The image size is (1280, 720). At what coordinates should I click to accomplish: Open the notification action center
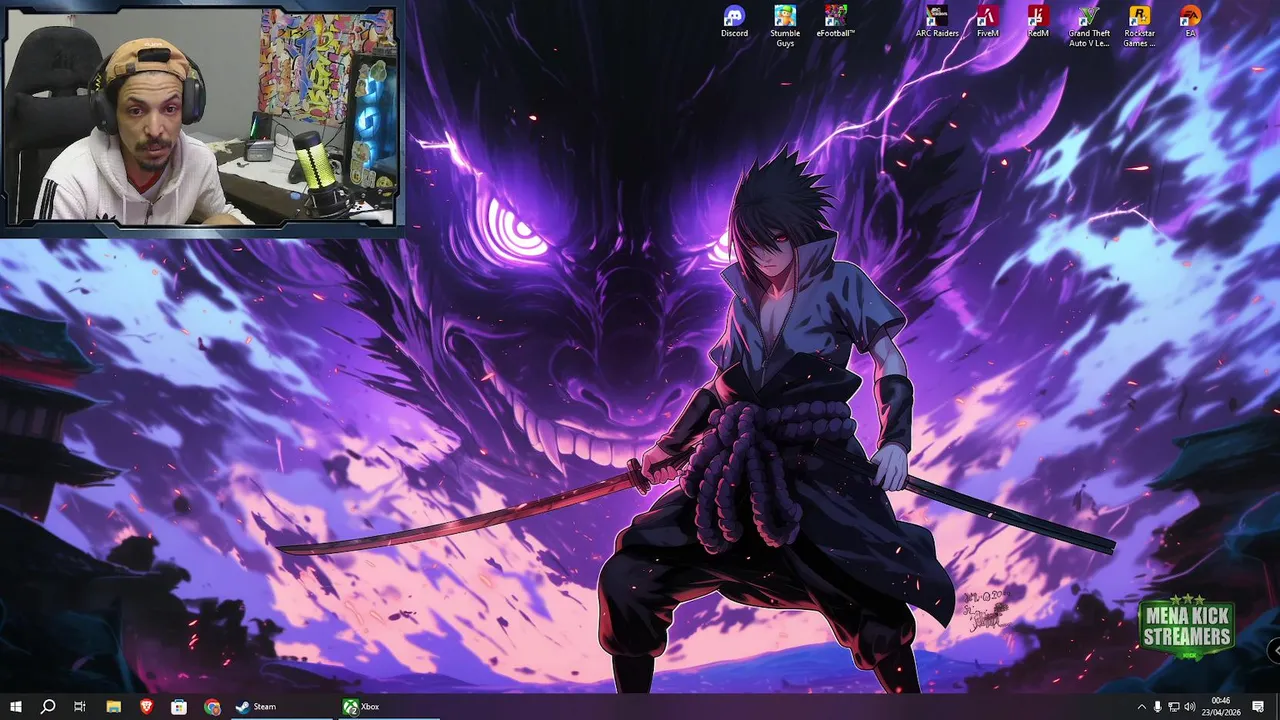pos(1258,706)
